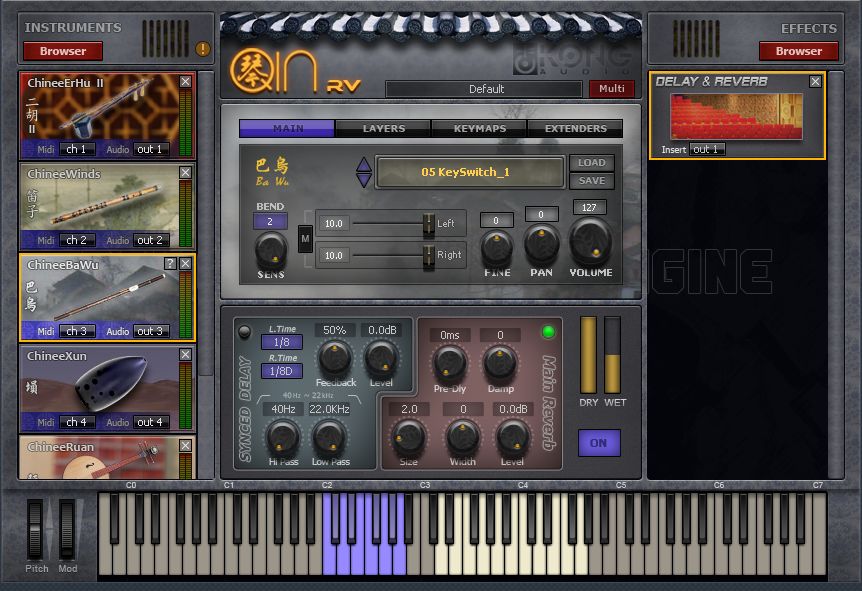Switch to the Layers tab

pos(383,129)
